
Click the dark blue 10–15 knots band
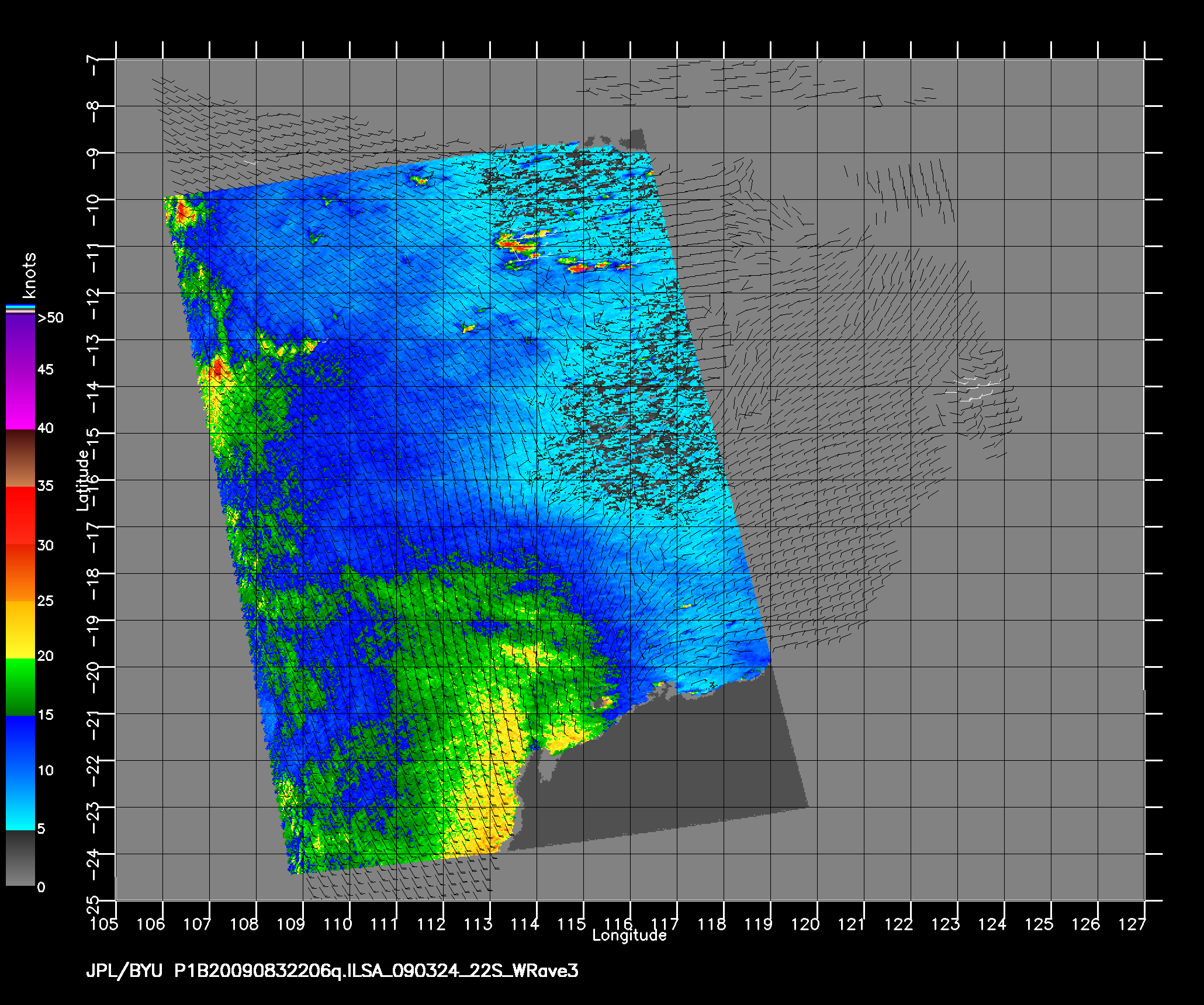(x=20, y=743)
